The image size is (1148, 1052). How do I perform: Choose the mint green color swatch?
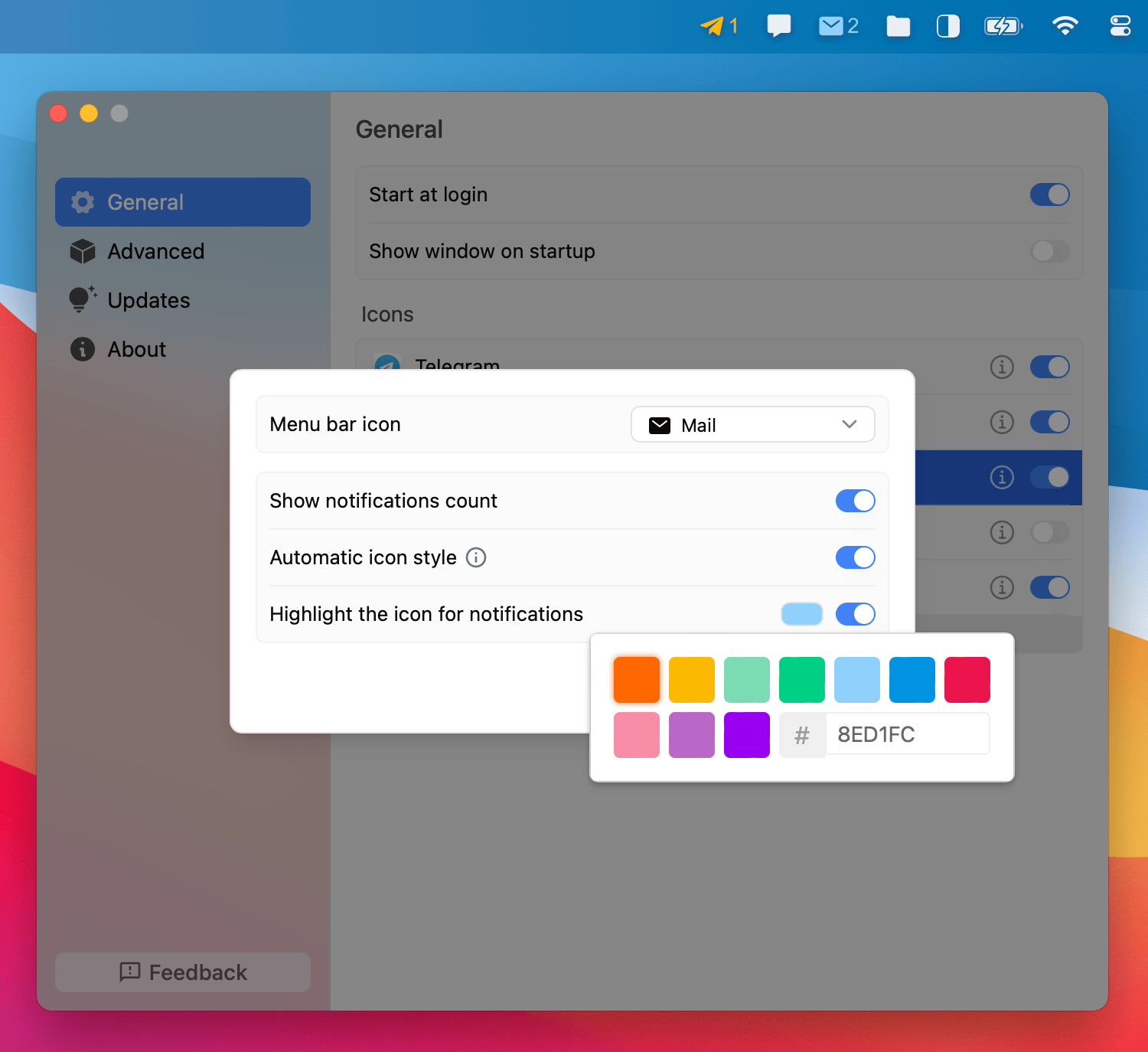pos(747,680)
